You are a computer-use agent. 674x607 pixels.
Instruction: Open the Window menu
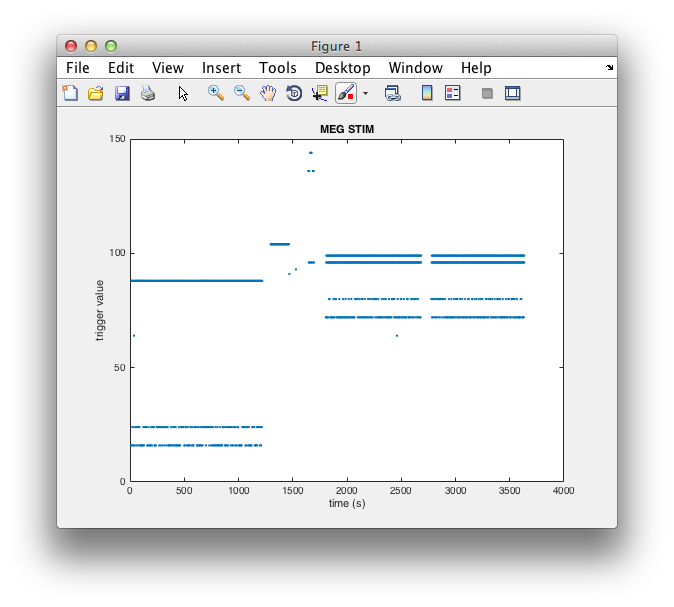tap(416, 68)
